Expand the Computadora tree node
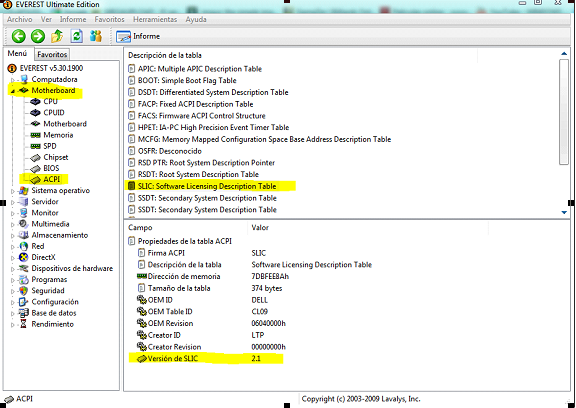 point(12,80)
